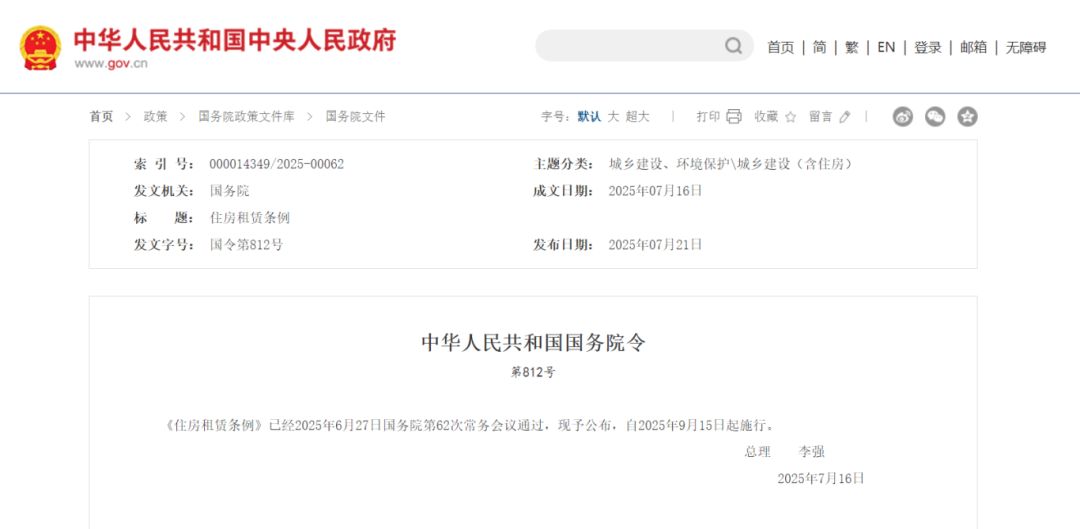The height and width of the screenshot is (529, 1080).
Task: Click heading 中华人民共和国国务院令
Action: (534, 342)
